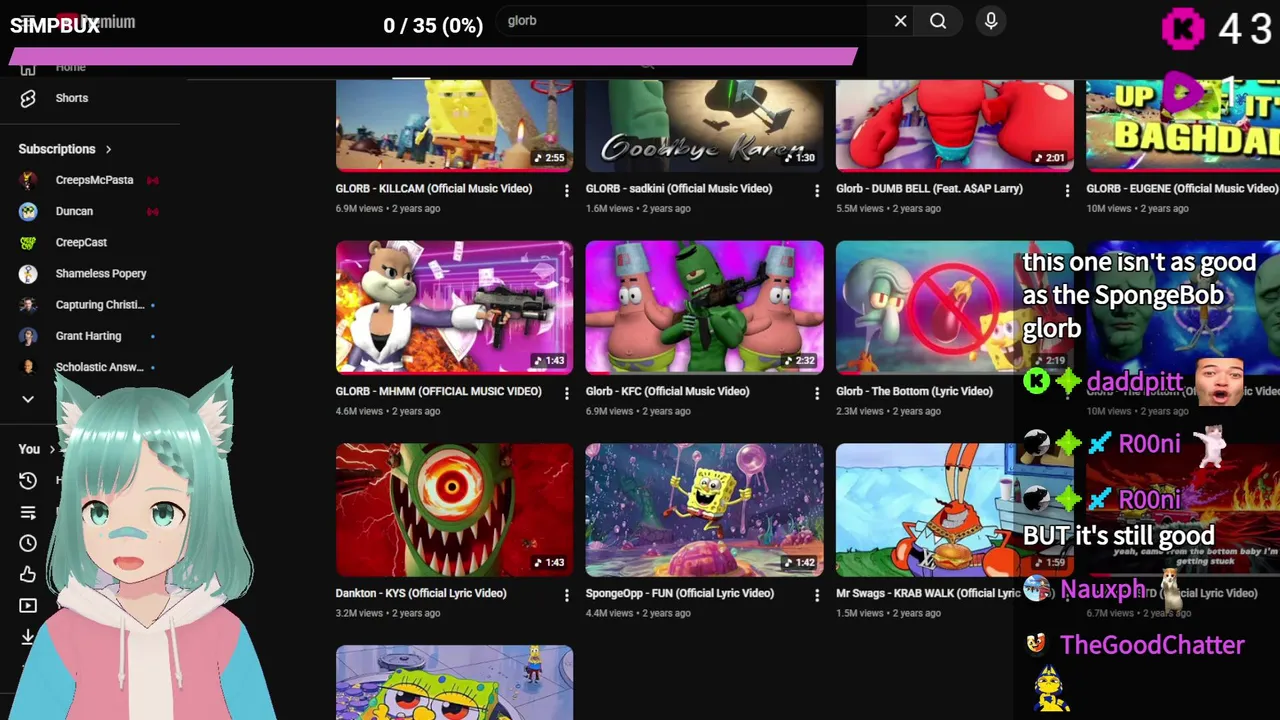Click GLORB - KILLCAM title text

(433, 188)
